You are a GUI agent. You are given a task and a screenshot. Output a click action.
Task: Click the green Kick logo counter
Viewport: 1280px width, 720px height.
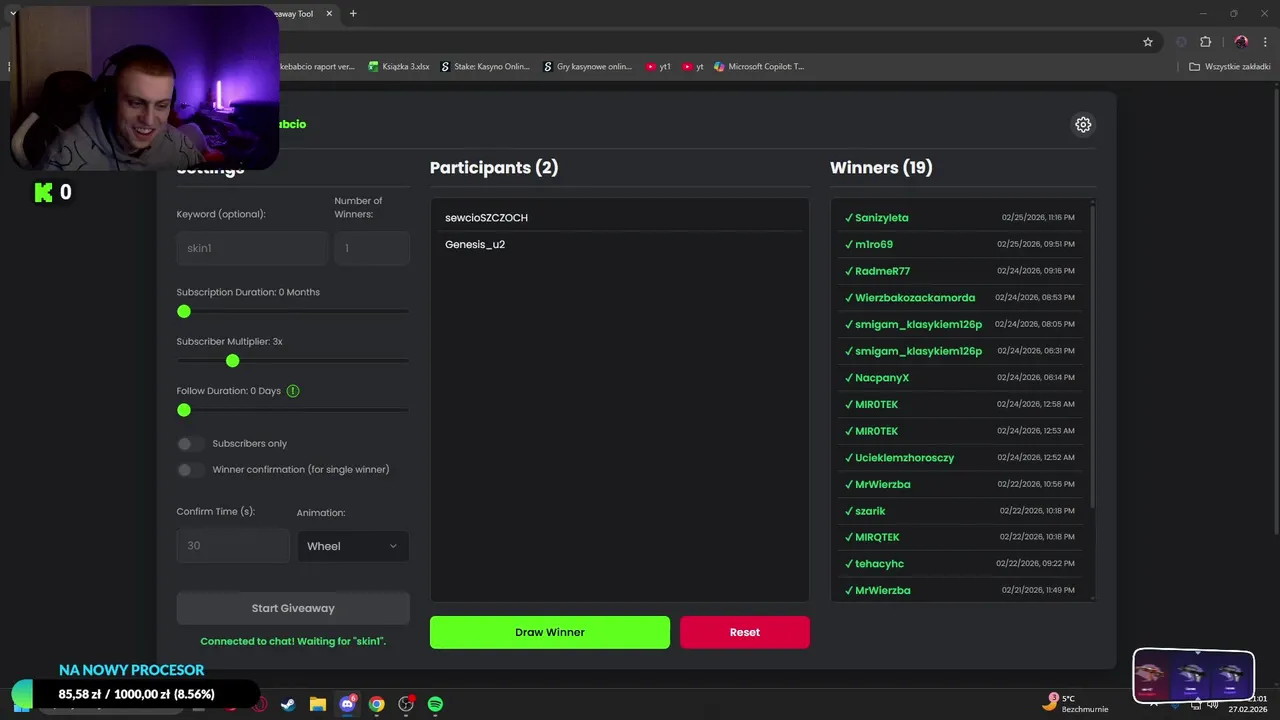click(x=53, y=192)
